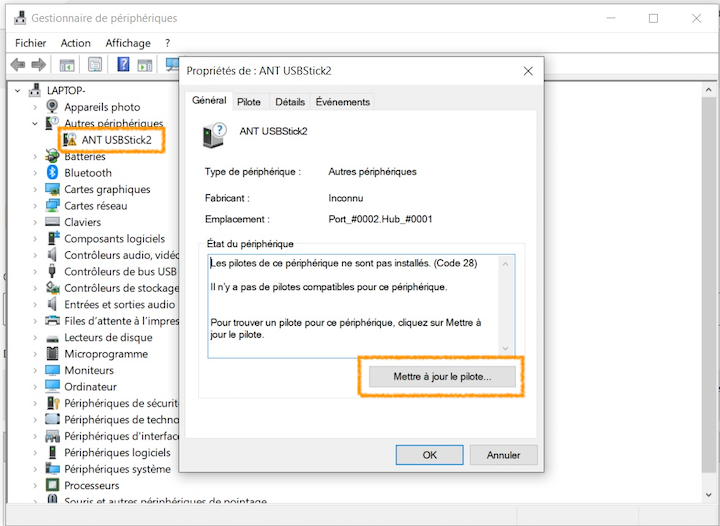Expand the Cartes réseau node

(x=35, y=206)
